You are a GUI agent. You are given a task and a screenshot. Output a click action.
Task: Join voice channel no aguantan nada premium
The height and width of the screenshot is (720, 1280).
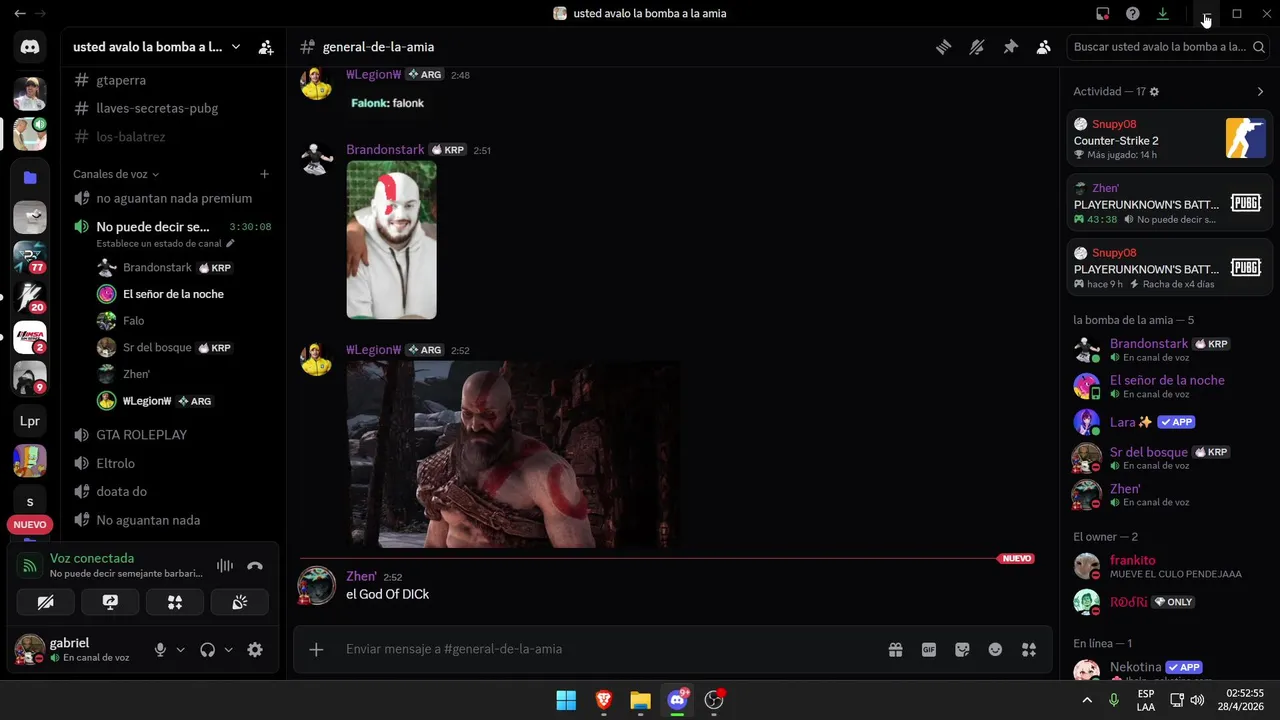point(173,198)
